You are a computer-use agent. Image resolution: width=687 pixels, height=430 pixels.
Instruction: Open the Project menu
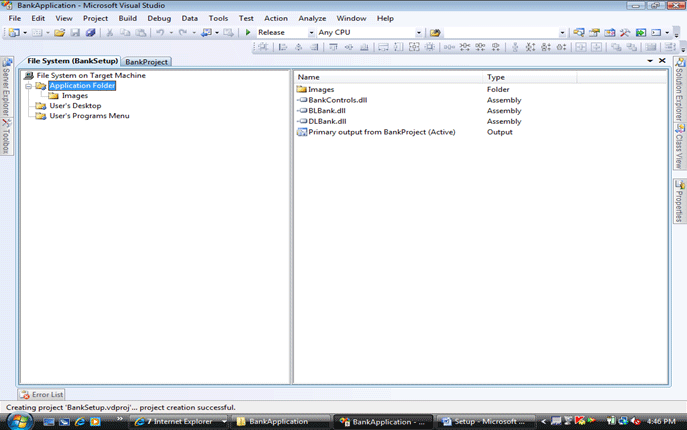[x=96, y=18]
